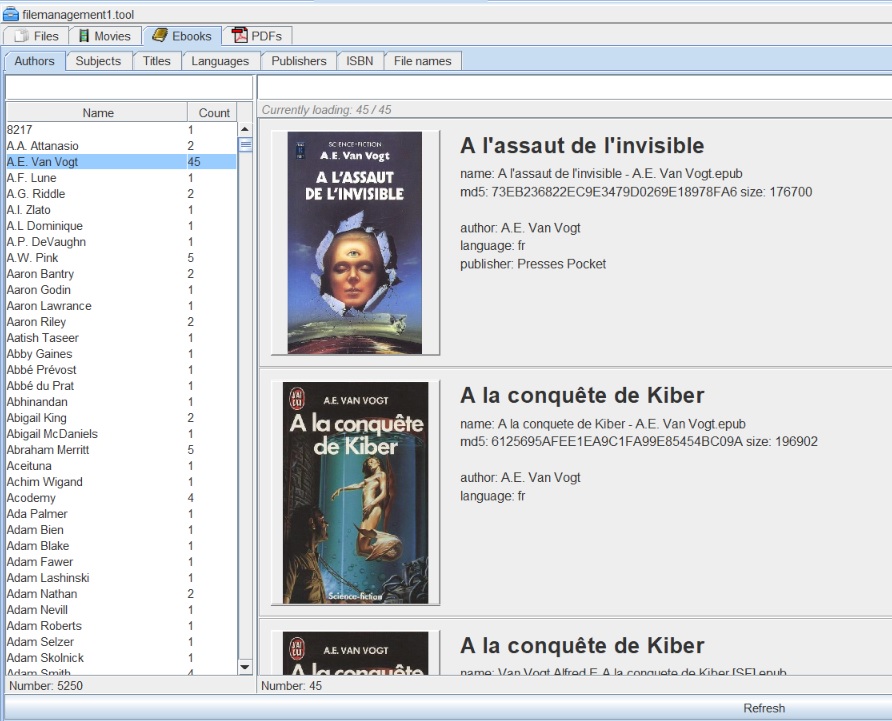
Task: Click the filemanagement1.tool briefcase window icon
Action: 10,14
